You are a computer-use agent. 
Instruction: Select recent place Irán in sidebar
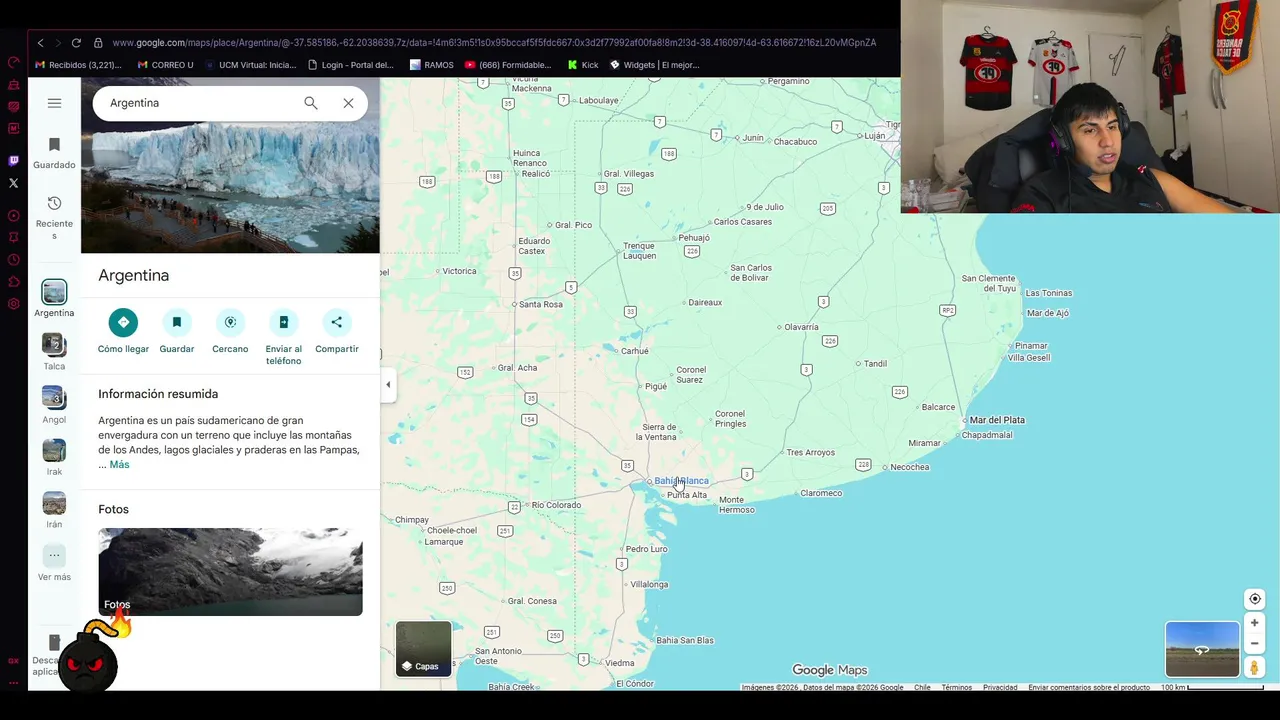click(54, 510)
